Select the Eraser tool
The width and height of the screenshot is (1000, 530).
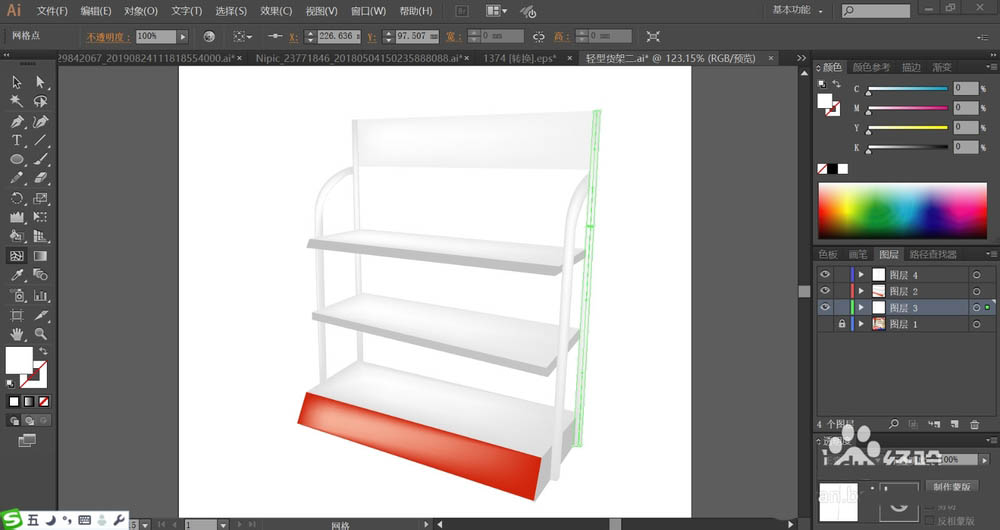40,179
